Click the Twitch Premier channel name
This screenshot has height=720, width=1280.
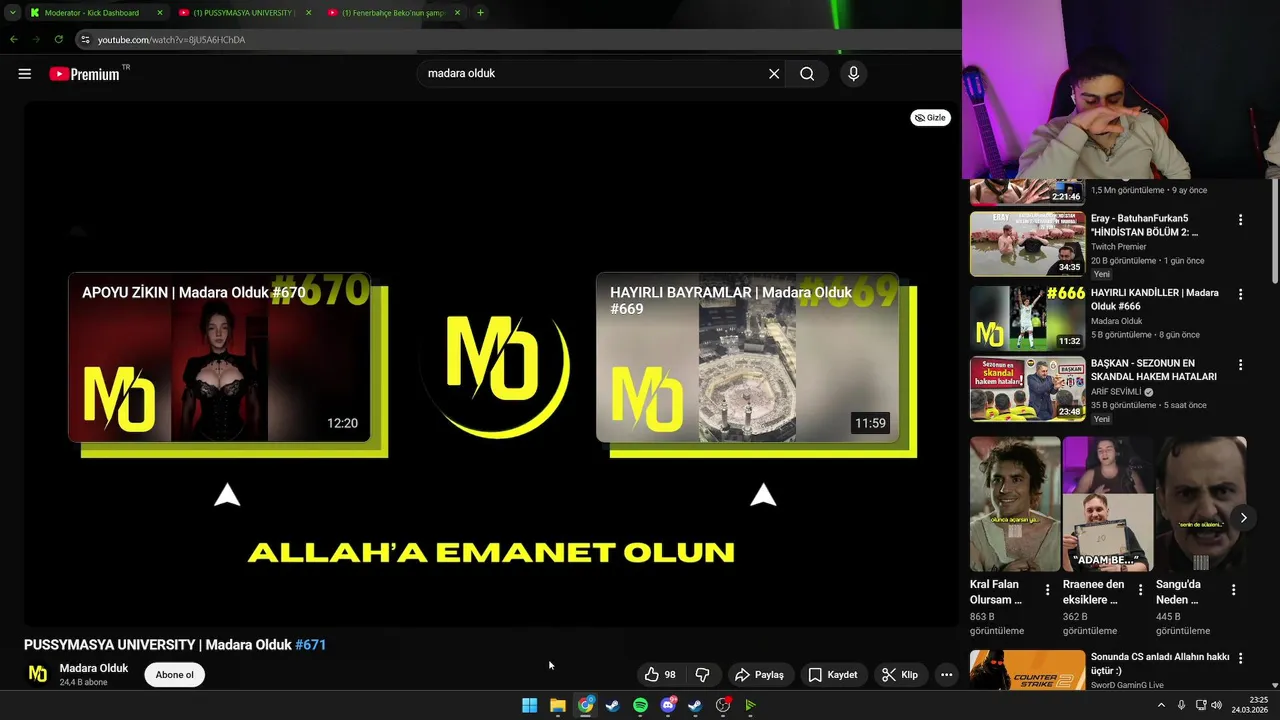click(x=1119, y=247)
